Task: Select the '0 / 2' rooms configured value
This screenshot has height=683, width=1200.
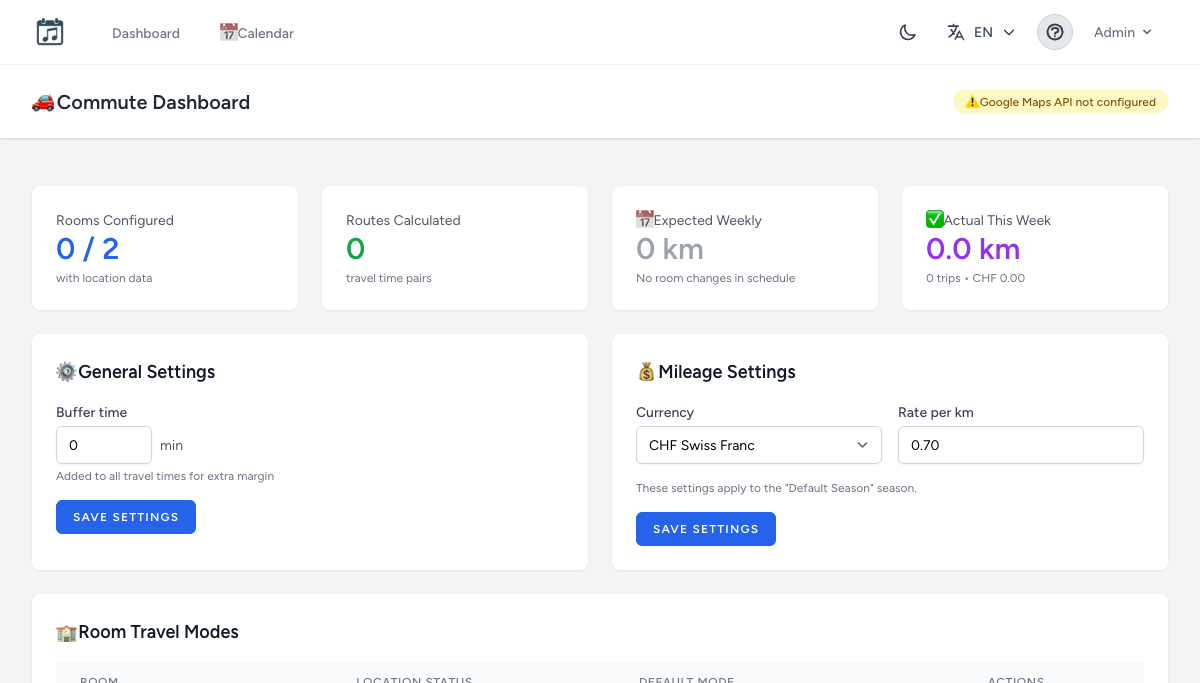Action: pos(87,248)
